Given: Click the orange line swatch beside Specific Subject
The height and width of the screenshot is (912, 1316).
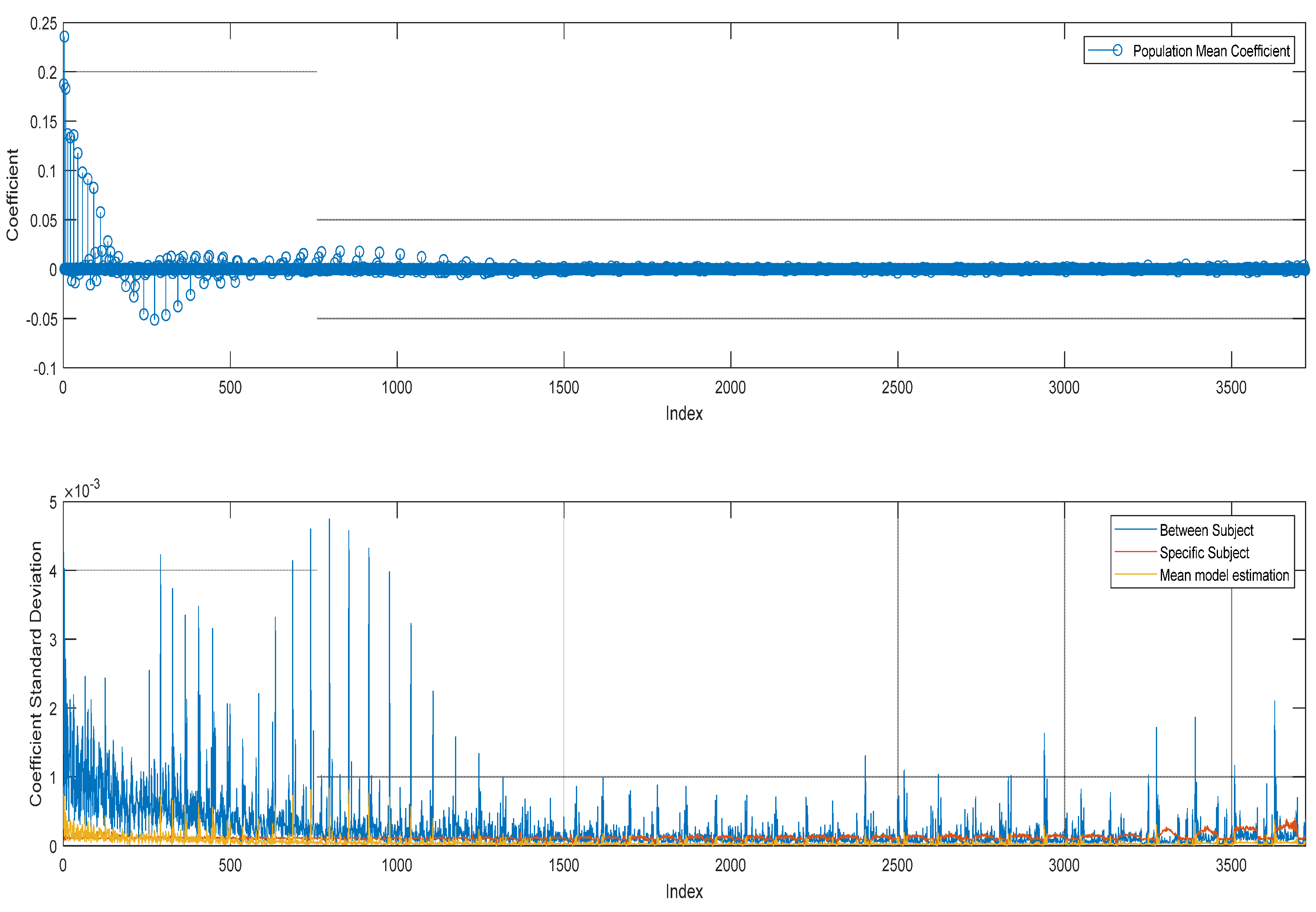Looking at the screenshot, I should click(x=1135, y=552).
